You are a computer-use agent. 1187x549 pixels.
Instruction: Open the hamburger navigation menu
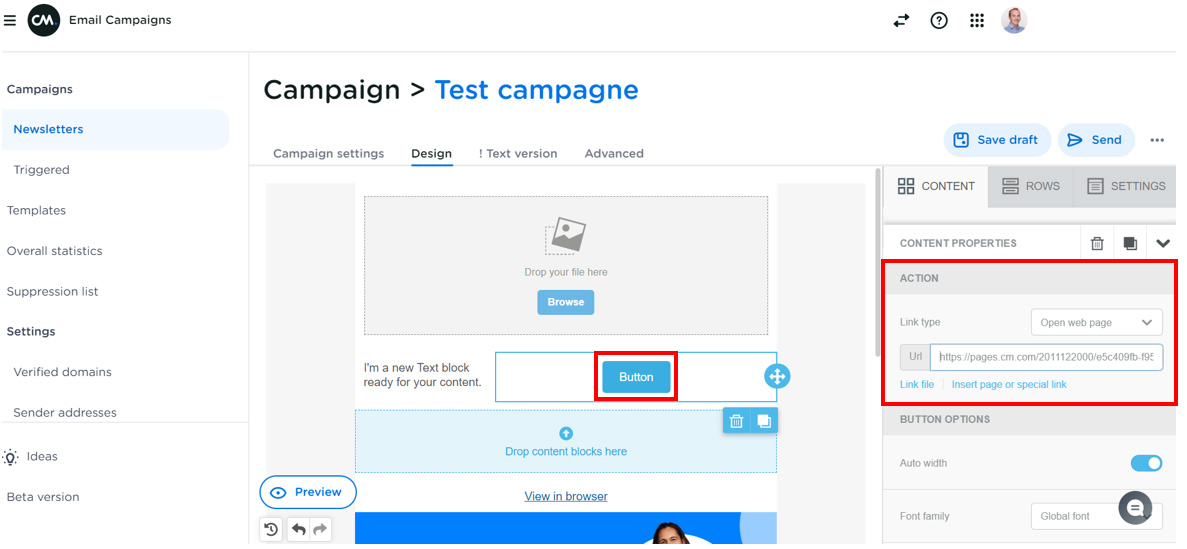[x=10, y=20]
